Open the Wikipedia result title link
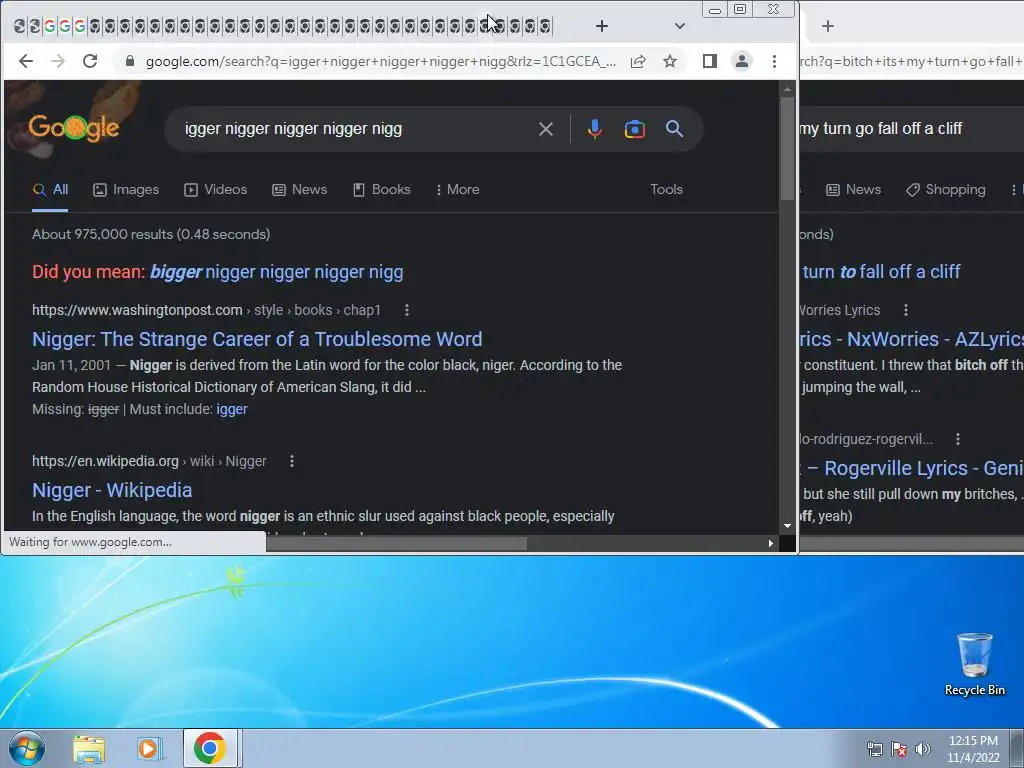 click(x=112, y=490)
